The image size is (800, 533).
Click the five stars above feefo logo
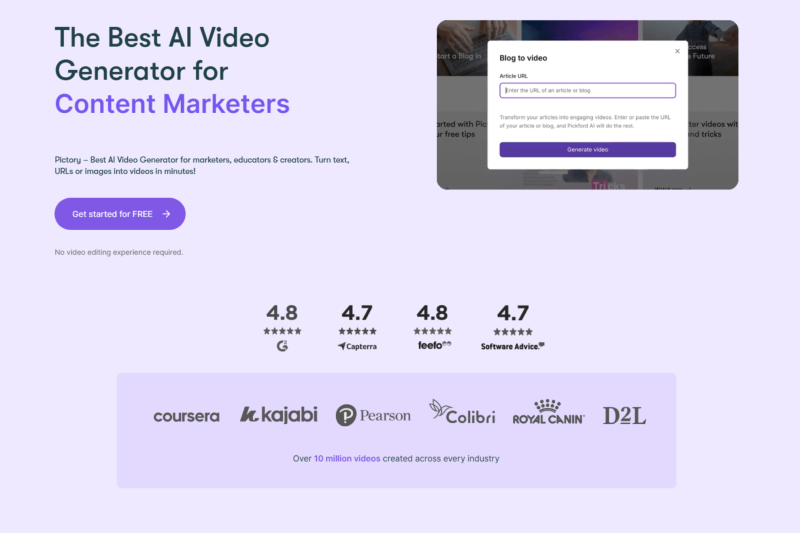pos(433,331)
